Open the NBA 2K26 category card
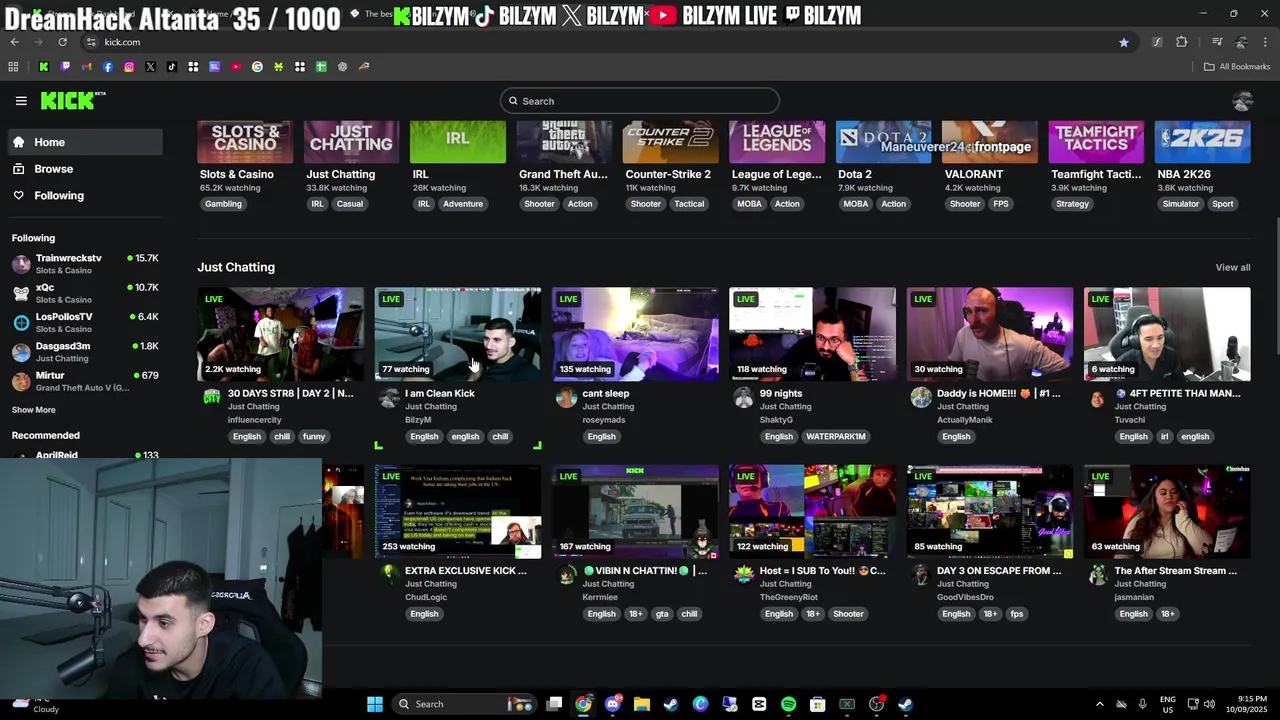The width and height of the screenshot is (1280, 720). click(x=1202, y=142)
